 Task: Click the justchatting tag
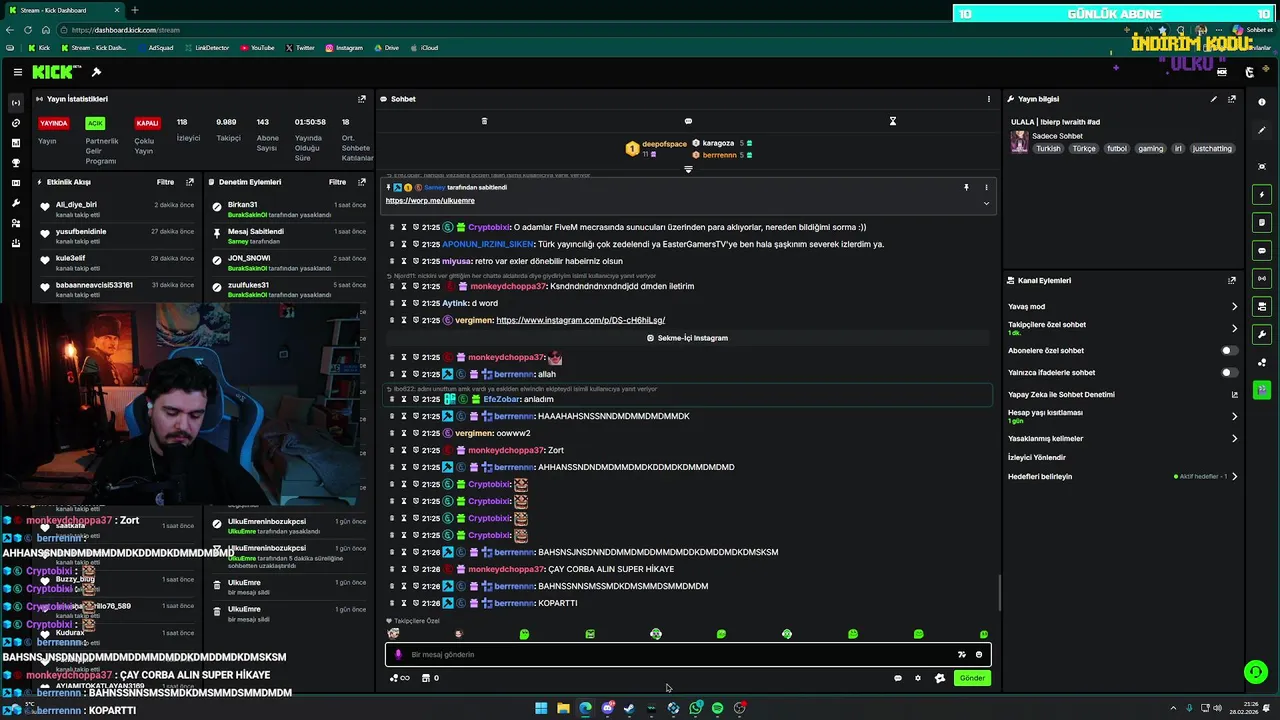pos(1212,149)
